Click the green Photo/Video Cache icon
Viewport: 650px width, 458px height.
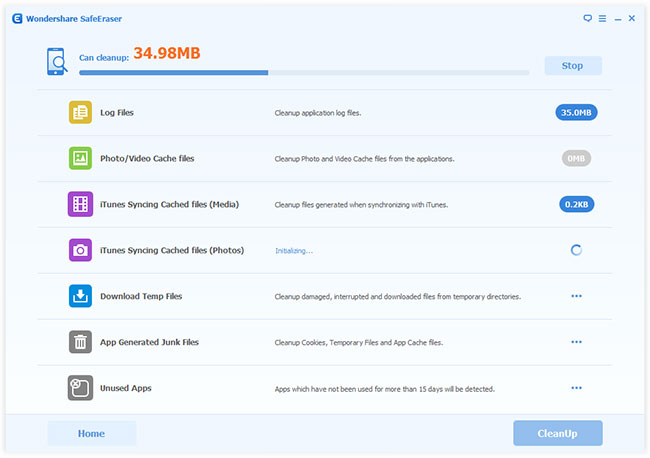pos(80,158)
